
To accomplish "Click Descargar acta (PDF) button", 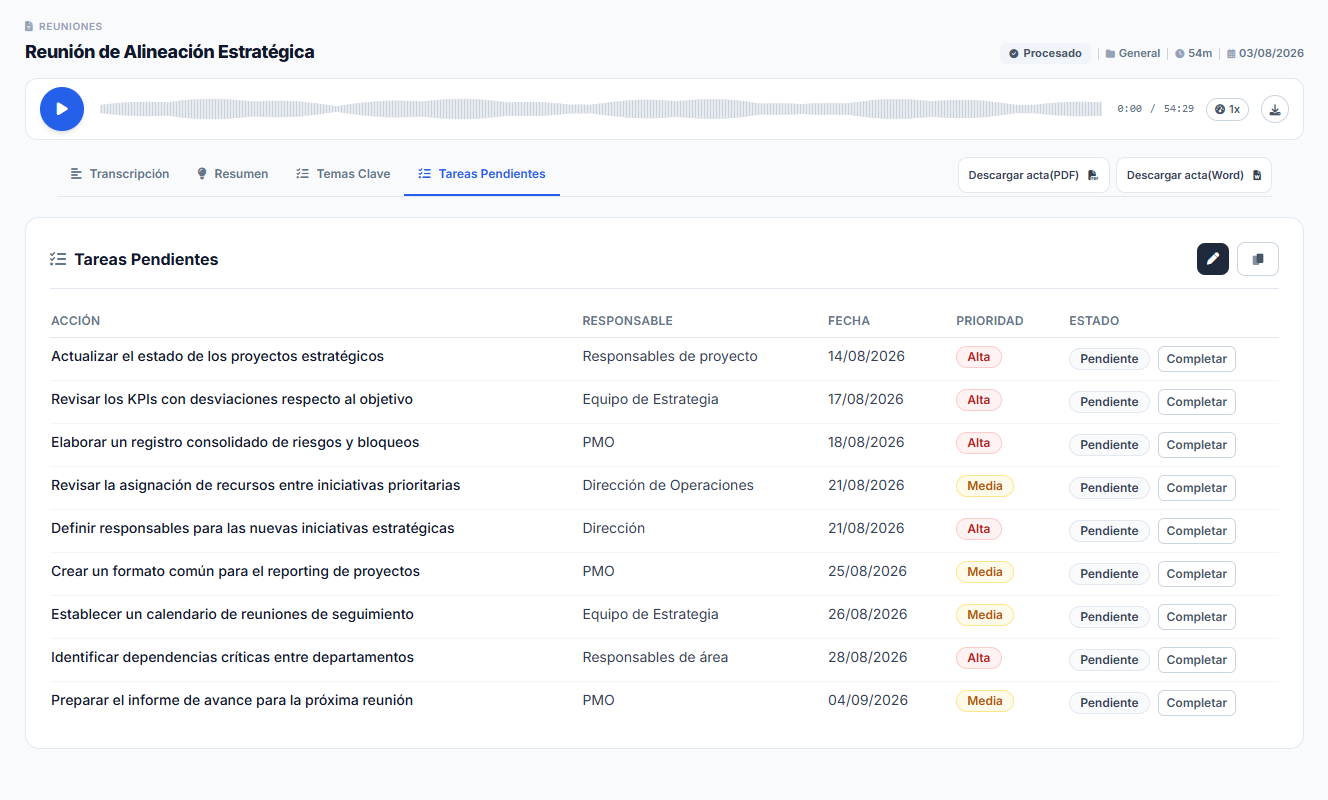I will pos(1034,175).
